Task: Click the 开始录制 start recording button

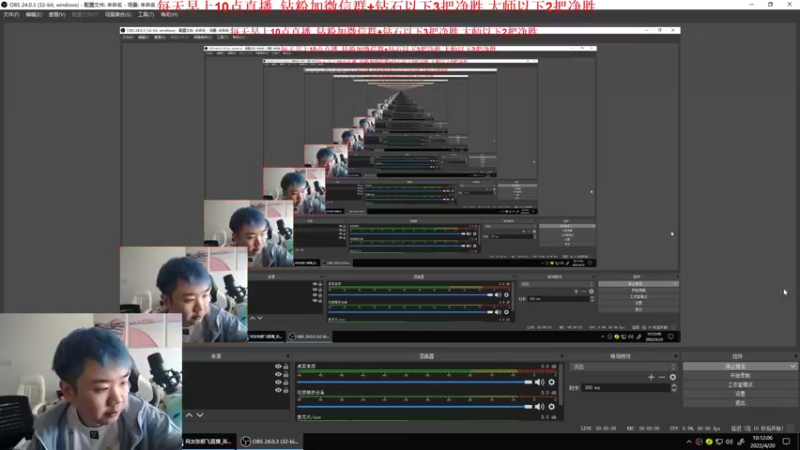Action: pos(740,376)
